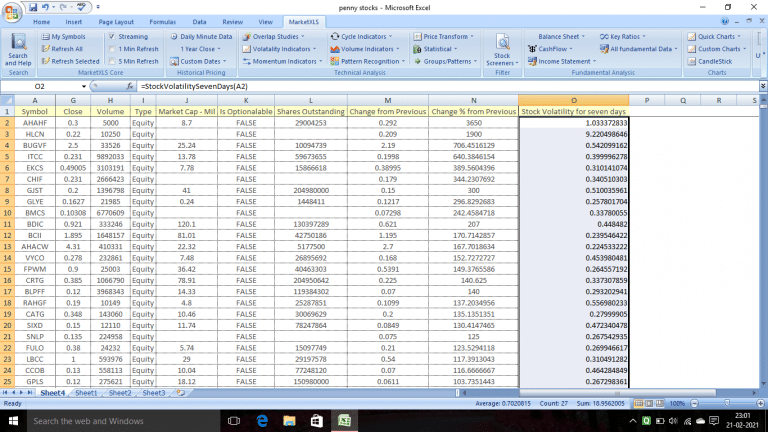
Task: Click the Select All corner of the sheet
Action: pyautogui.click(x=7, y=100)
